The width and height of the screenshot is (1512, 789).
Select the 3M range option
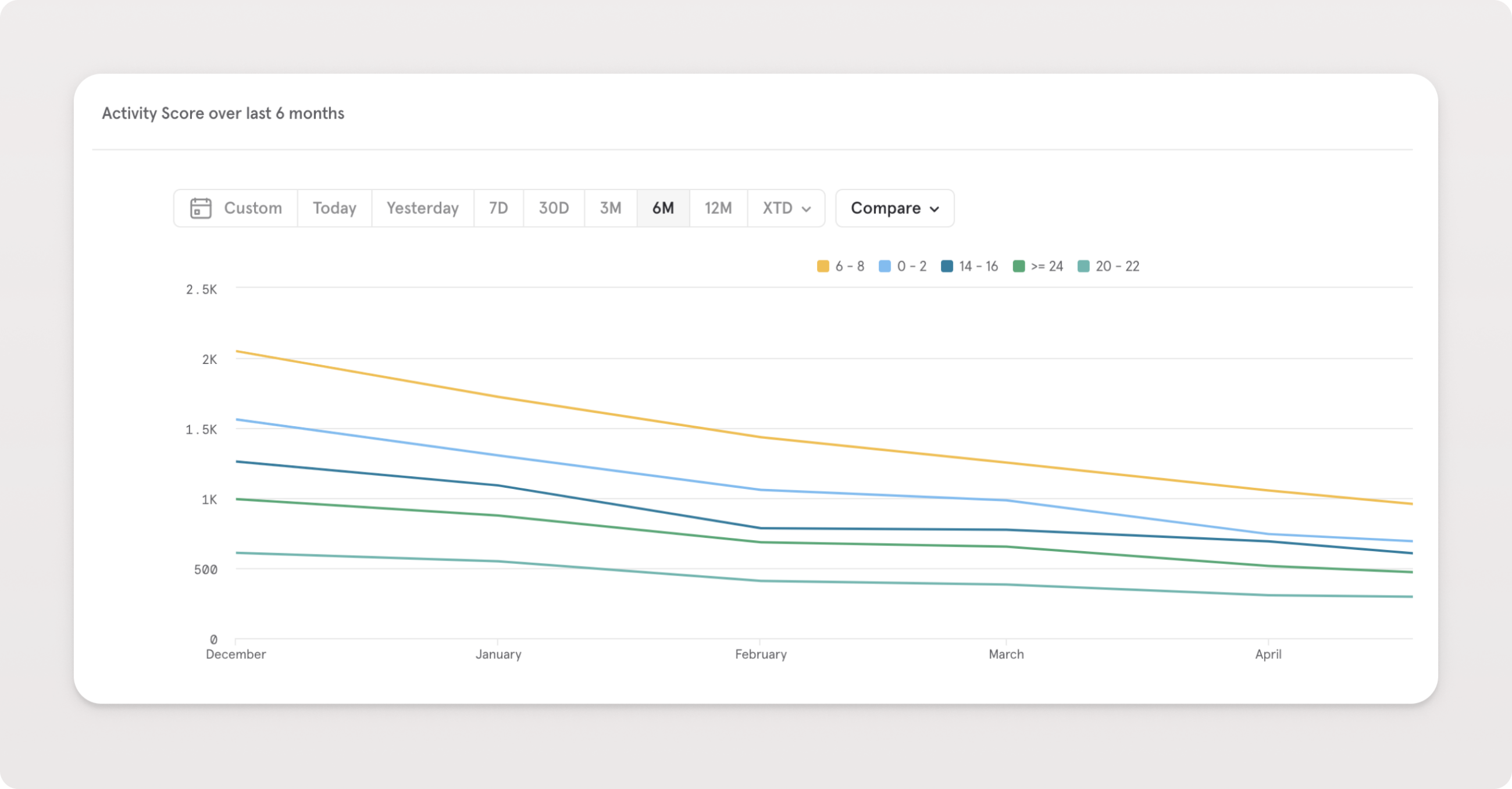click(611, 208)
